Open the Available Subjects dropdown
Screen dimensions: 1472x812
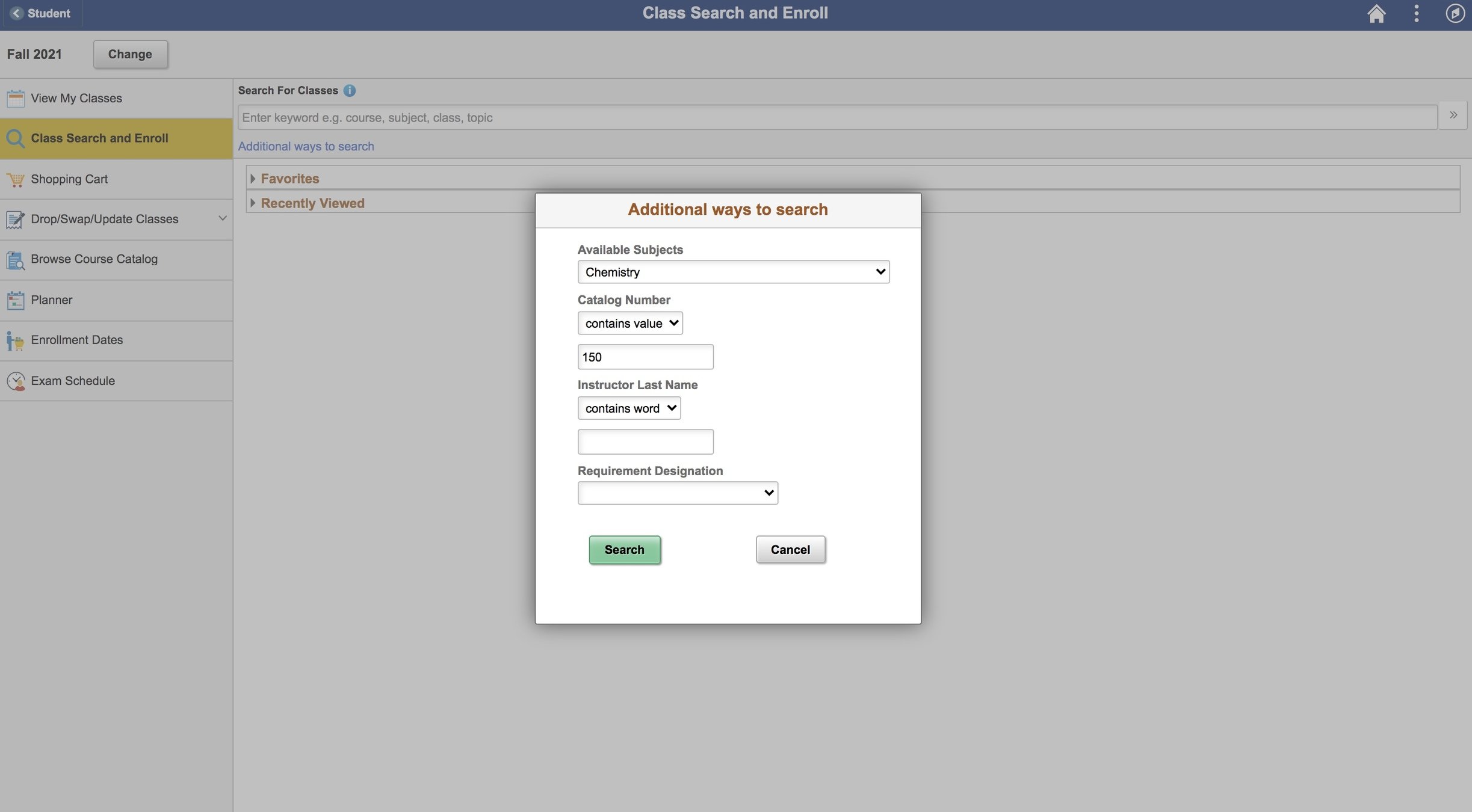tap(733, 272)
